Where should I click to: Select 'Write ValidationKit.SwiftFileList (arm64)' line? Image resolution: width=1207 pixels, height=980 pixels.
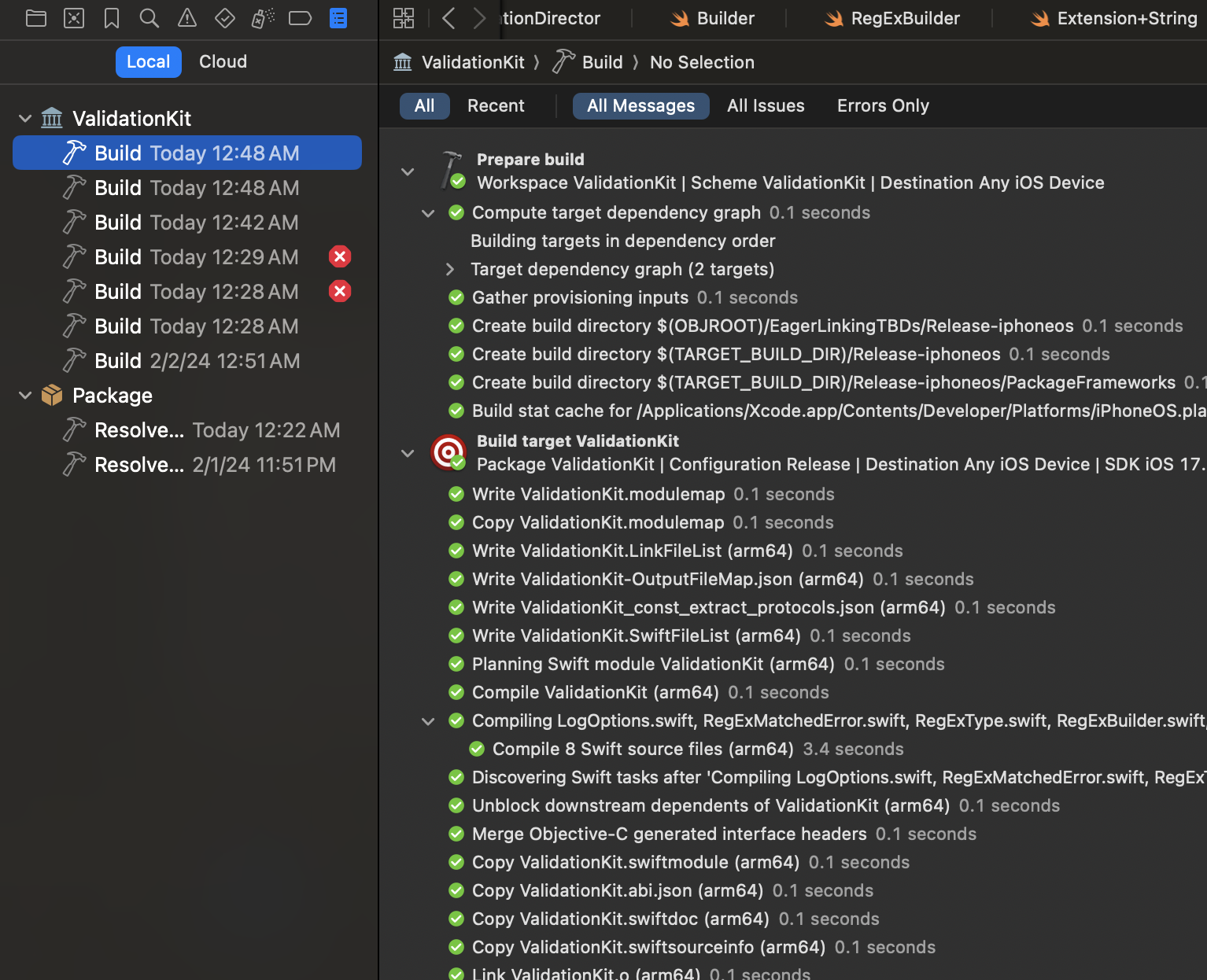click(637, 636)
